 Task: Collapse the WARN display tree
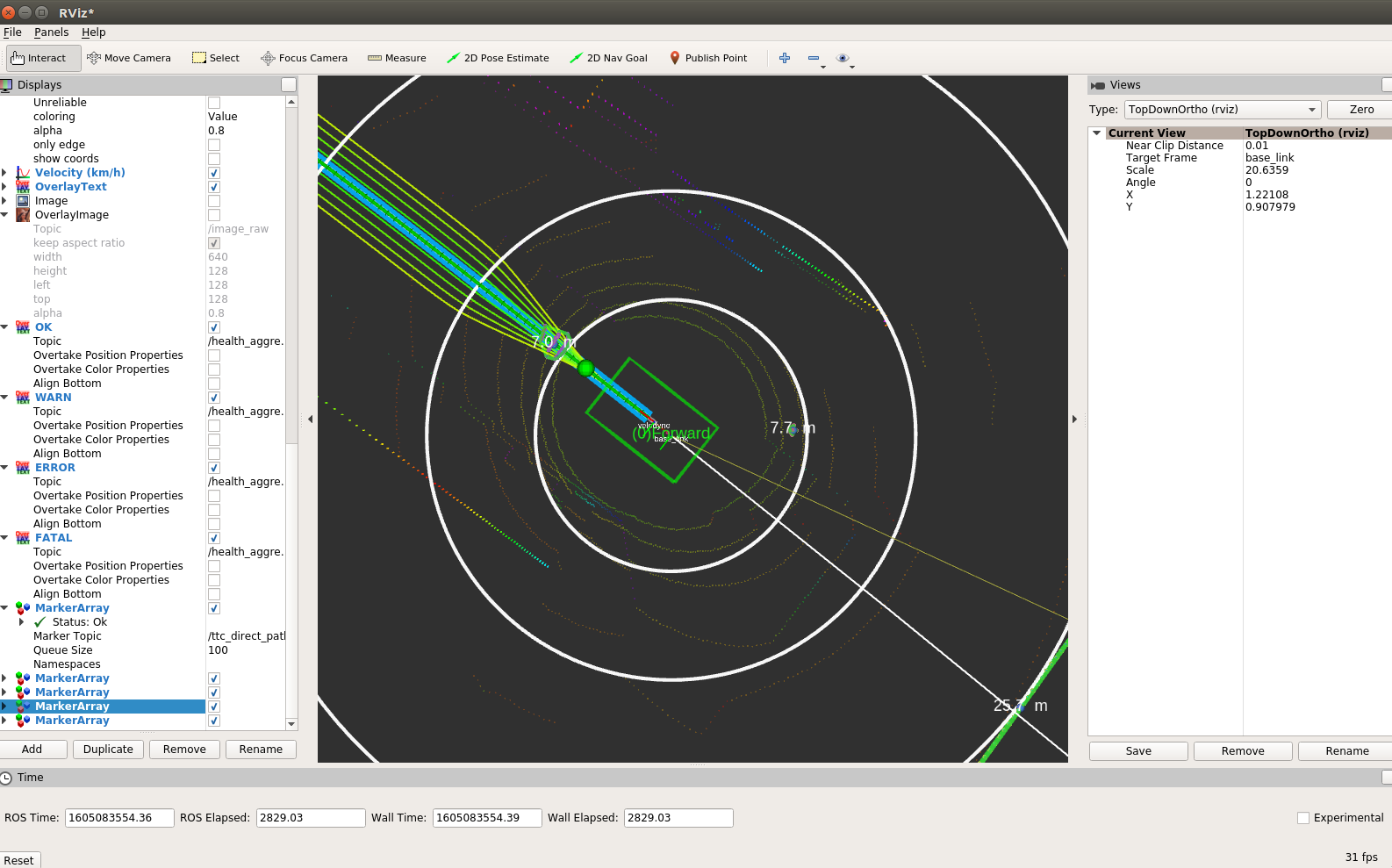[4, 398]
